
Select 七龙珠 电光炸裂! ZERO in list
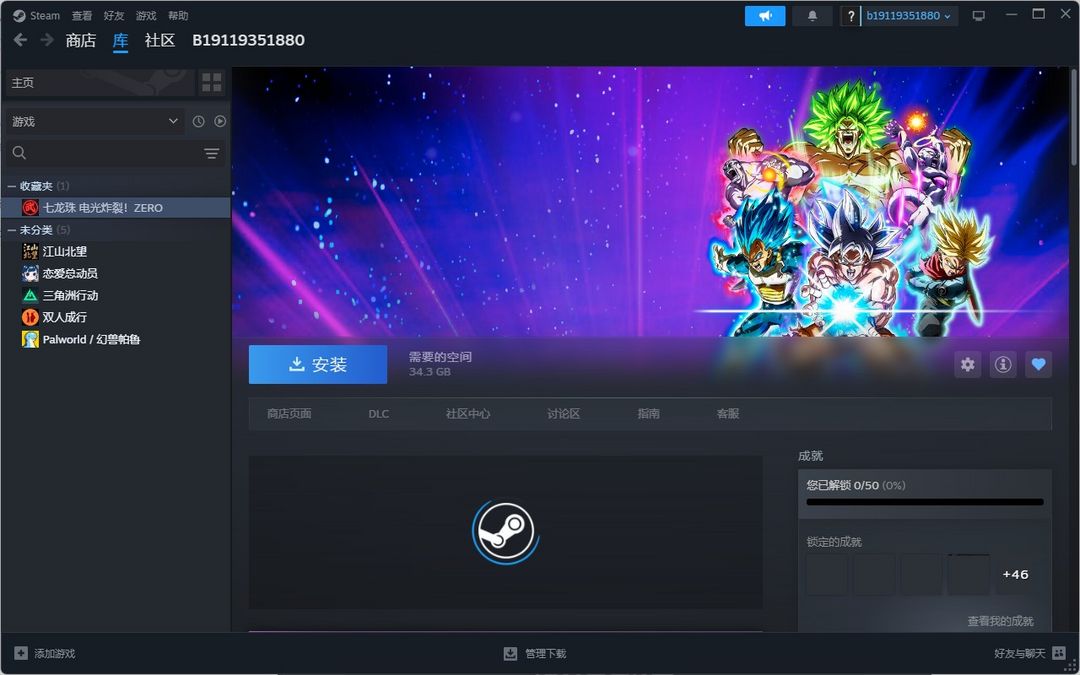116,207
